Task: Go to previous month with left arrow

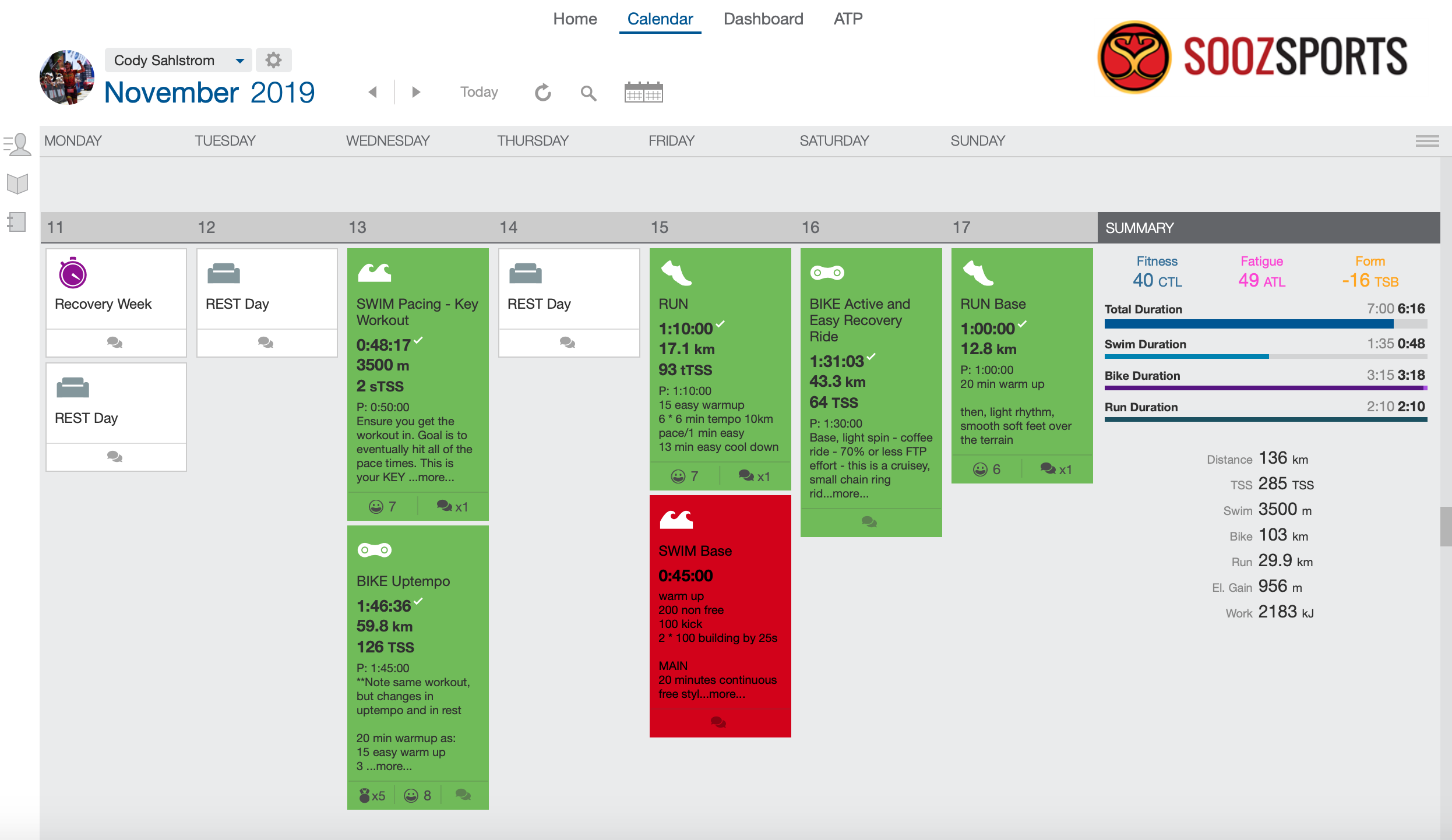Action: [373, 92]
